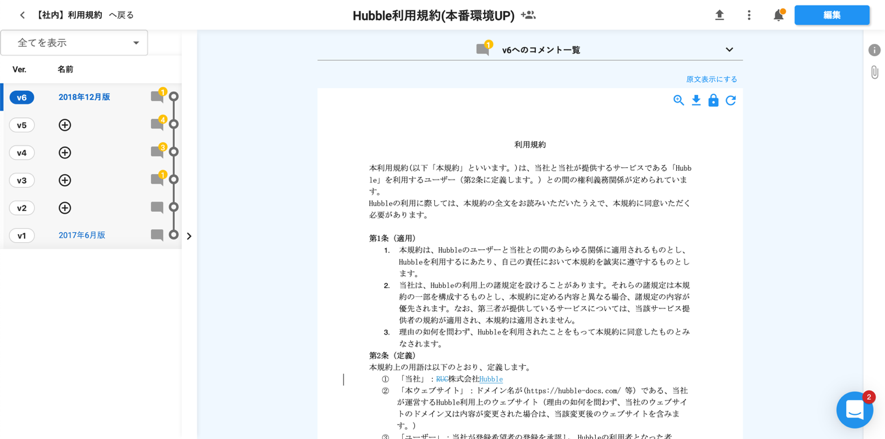Click the comment bubble icon beside v6へのコメント一覧
The image size is (885, 439).
[483, 50]
